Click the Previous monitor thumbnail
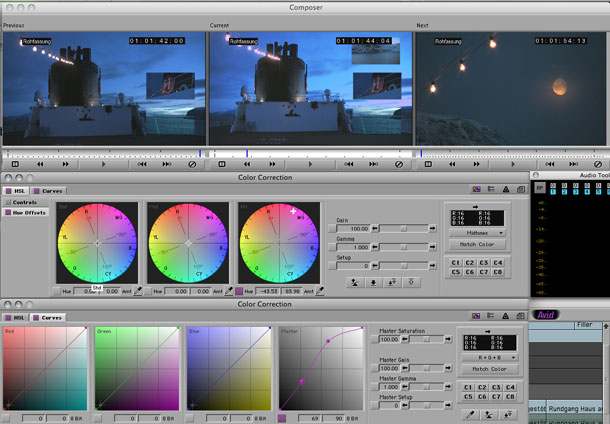The height and width of the screenshot is (424, 610). click(102, 90)
